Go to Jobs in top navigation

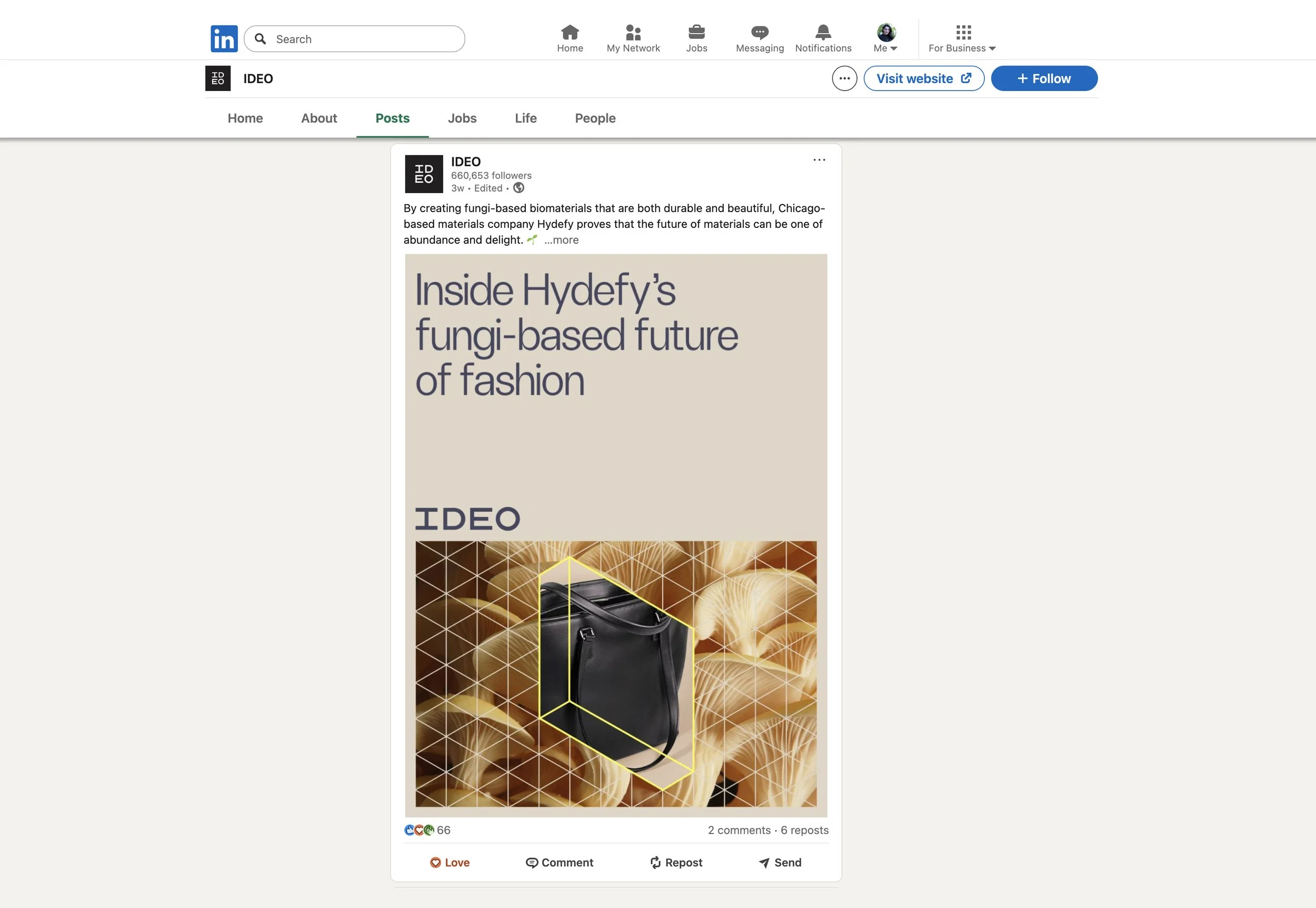[696, 38]
